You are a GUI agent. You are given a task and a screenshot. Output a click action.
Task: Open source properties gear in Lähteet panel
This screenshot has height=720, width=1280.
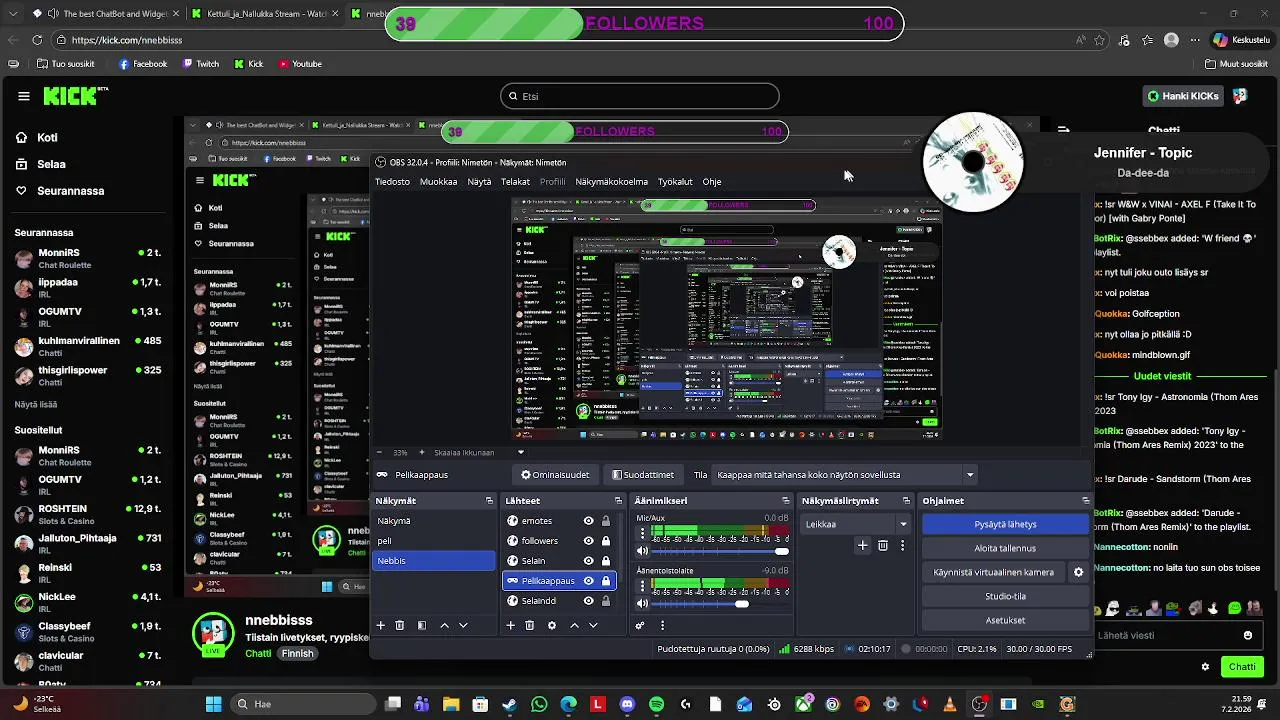[551, 625]
